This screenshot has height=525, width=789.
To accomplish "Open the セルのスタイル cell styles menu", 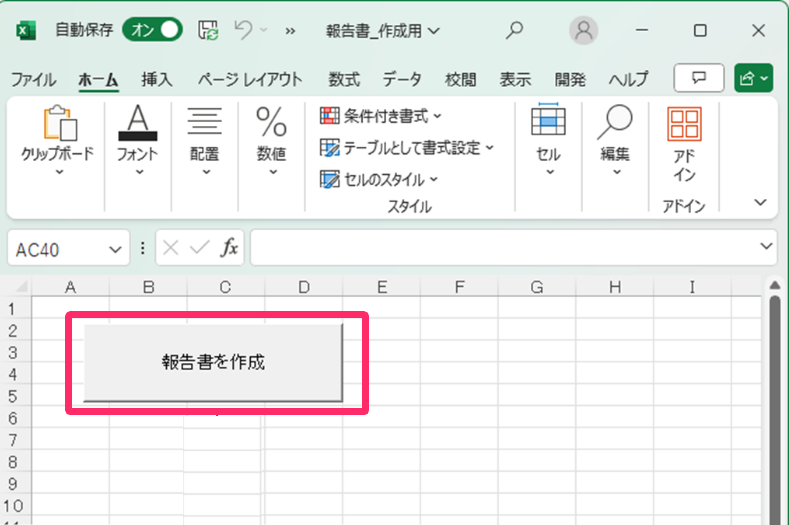I will coord(379,180).
